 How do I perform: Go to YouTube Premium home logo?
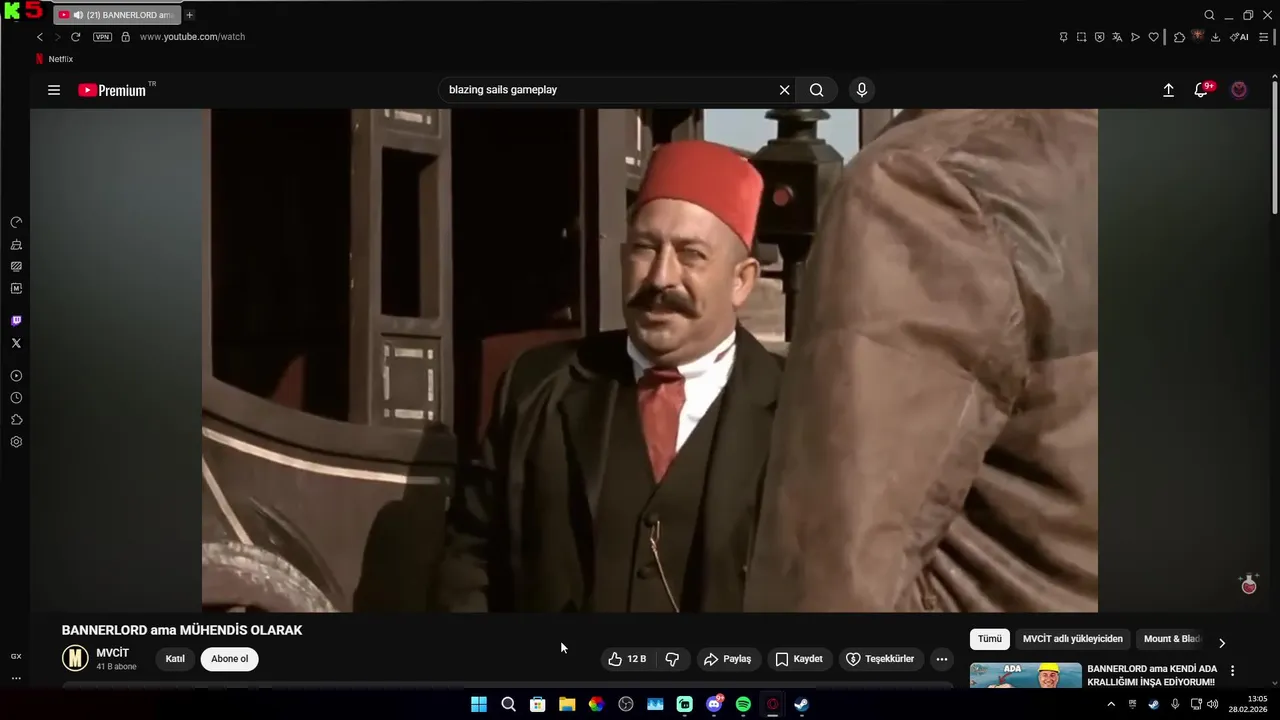(x=113, y=90)
